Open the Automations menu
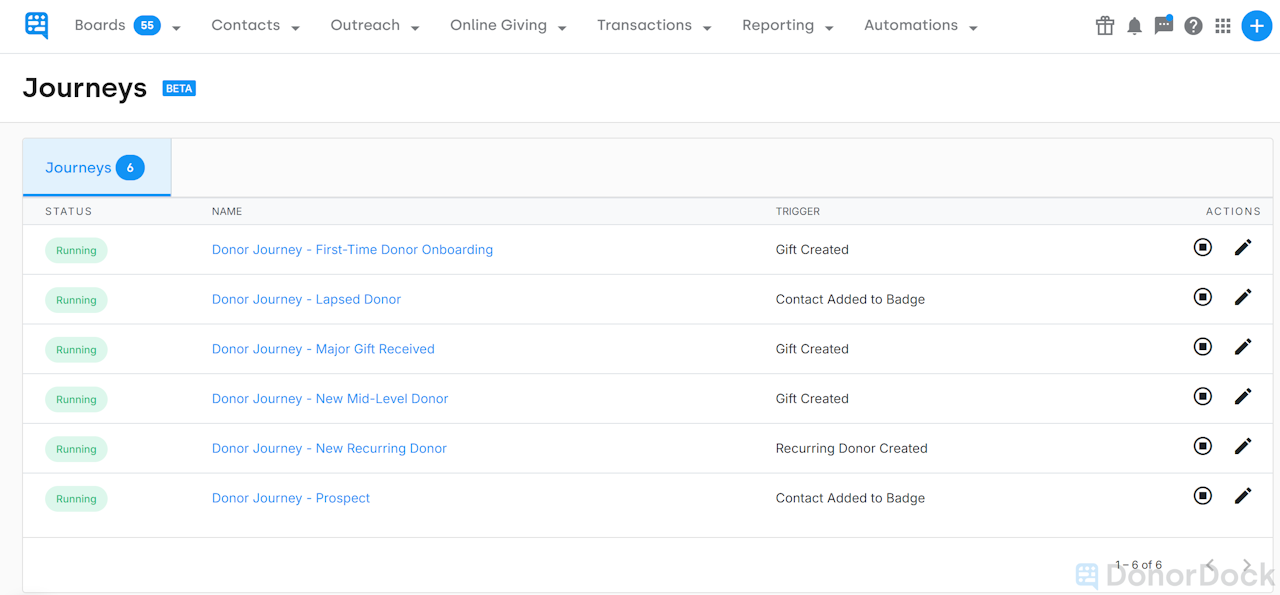The image size is (1280, 595). [x=919, y=25]
